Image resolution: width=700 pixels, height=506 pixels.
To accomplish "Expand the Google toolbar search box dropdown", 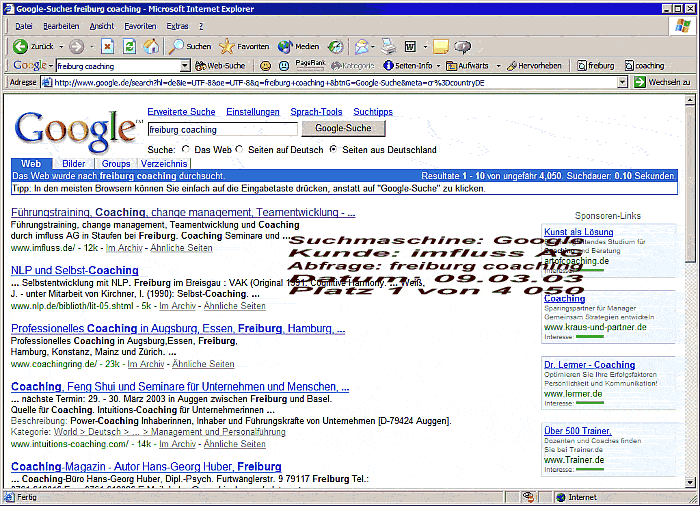I will pos(185,66).
